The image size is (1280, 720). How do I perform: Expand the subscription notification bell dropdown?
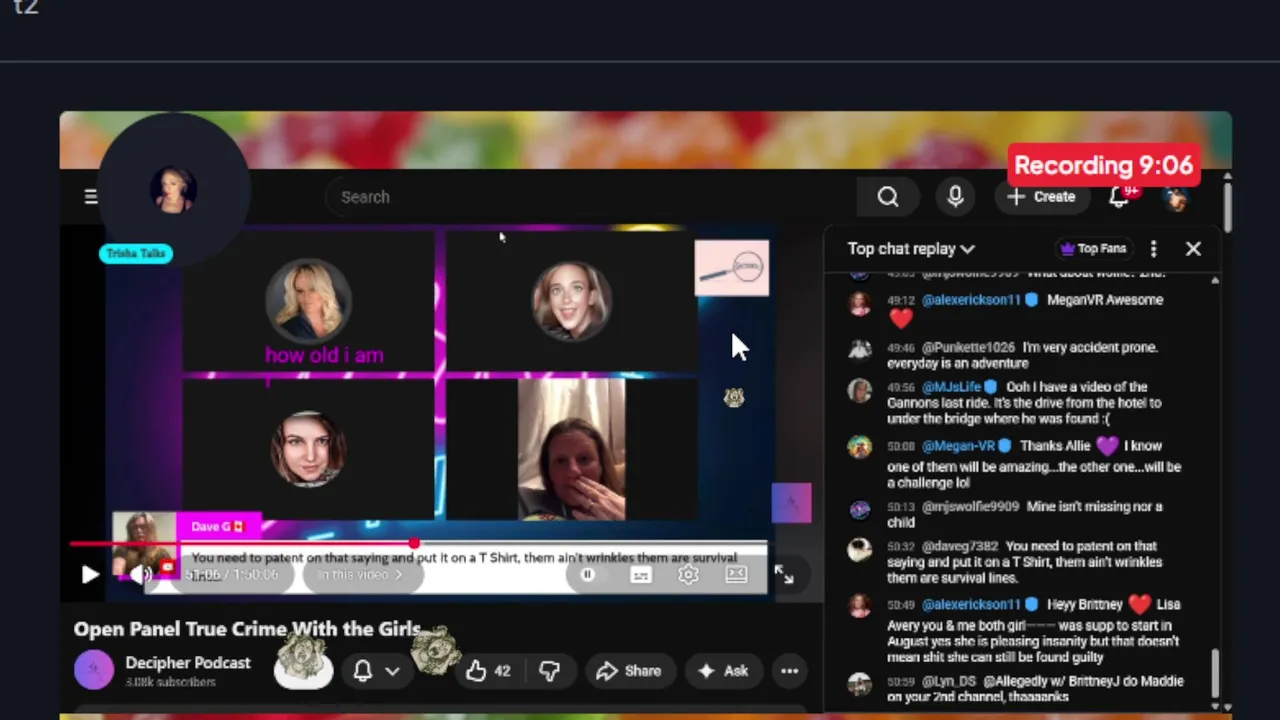click(376, 671)
